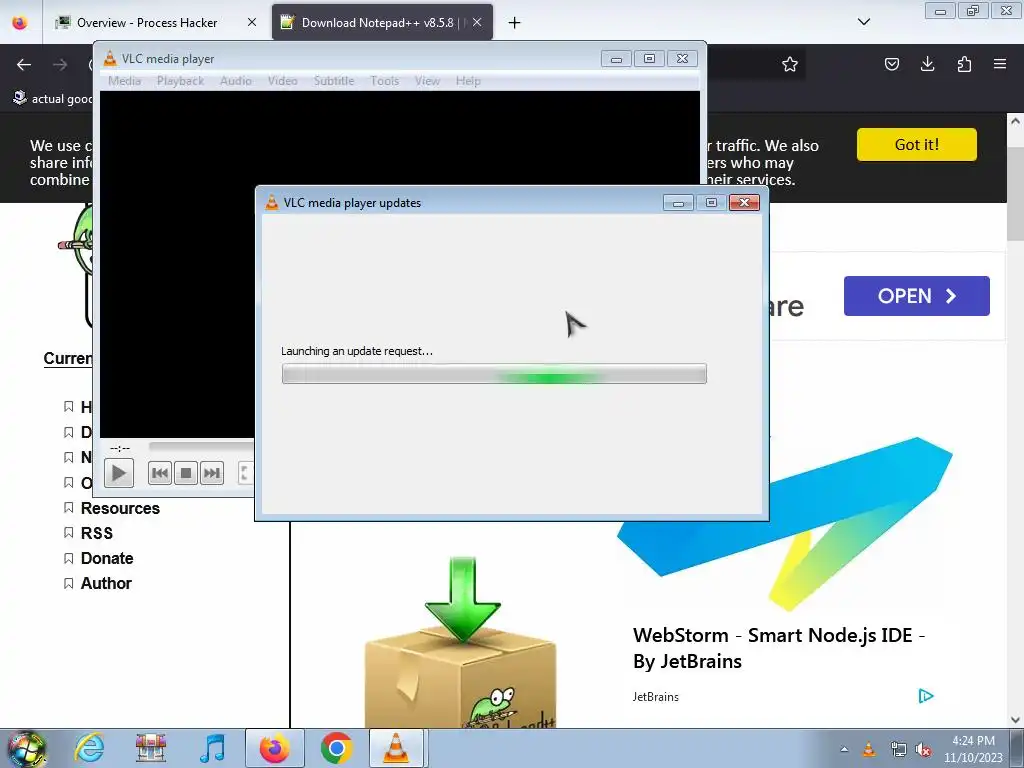
Task: Open Firefox downloads panel
Action: coord(927,64)
